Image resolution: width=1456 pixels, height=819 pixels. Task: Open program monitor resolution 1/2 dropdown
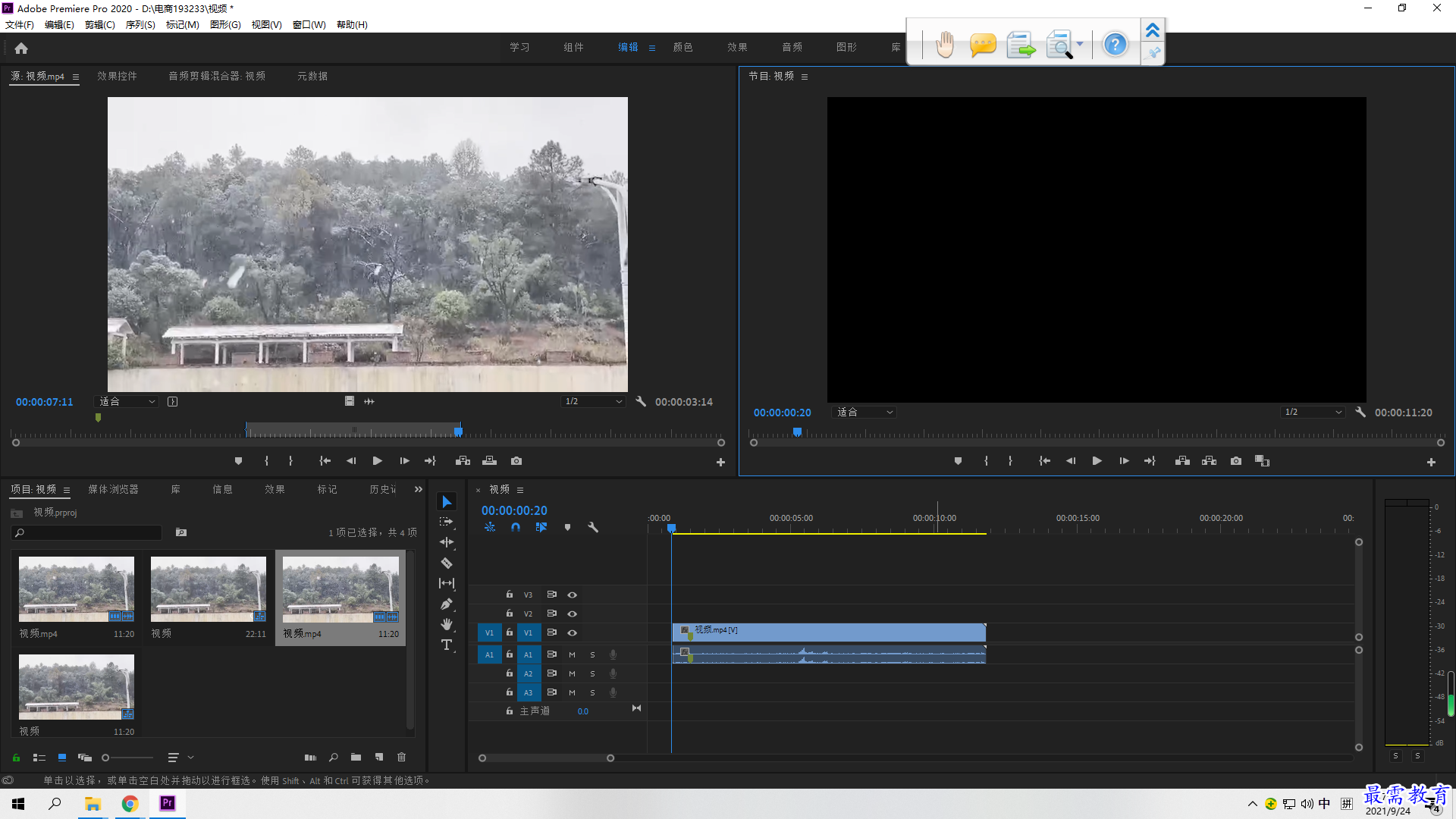click(1313, 412)
